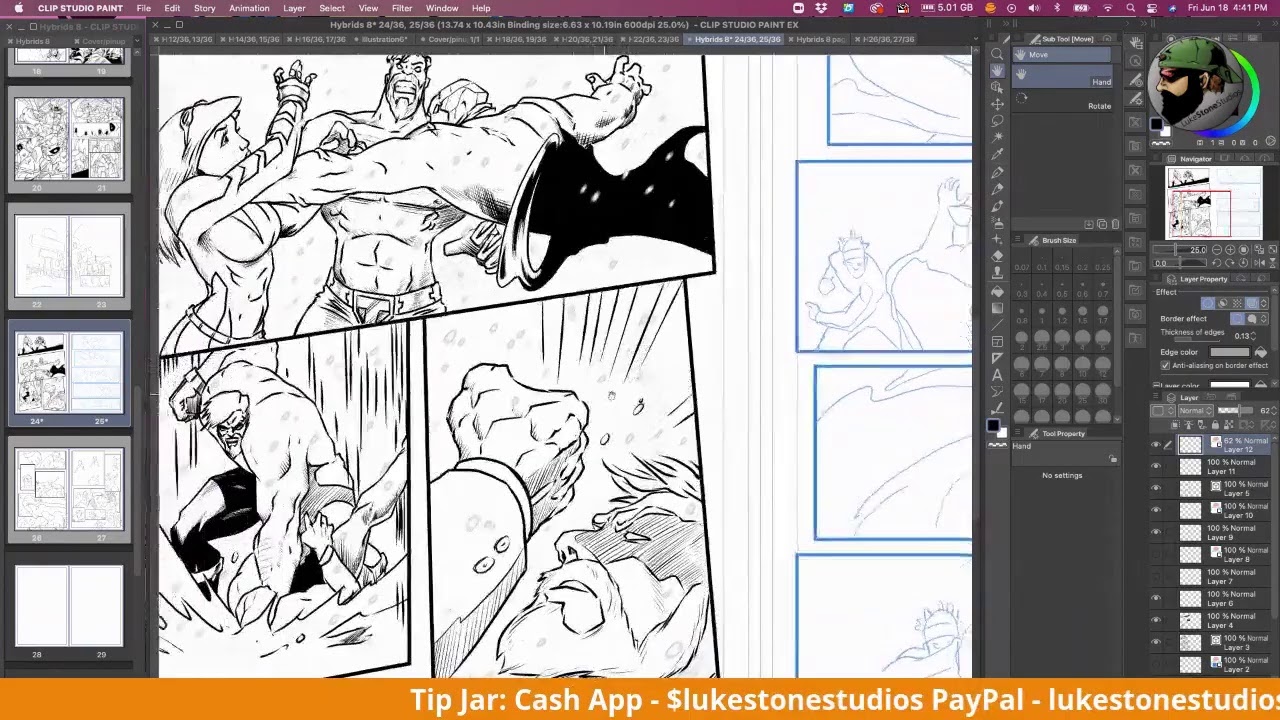Toggle visibility of Layer 6

tap(1156, 599)
